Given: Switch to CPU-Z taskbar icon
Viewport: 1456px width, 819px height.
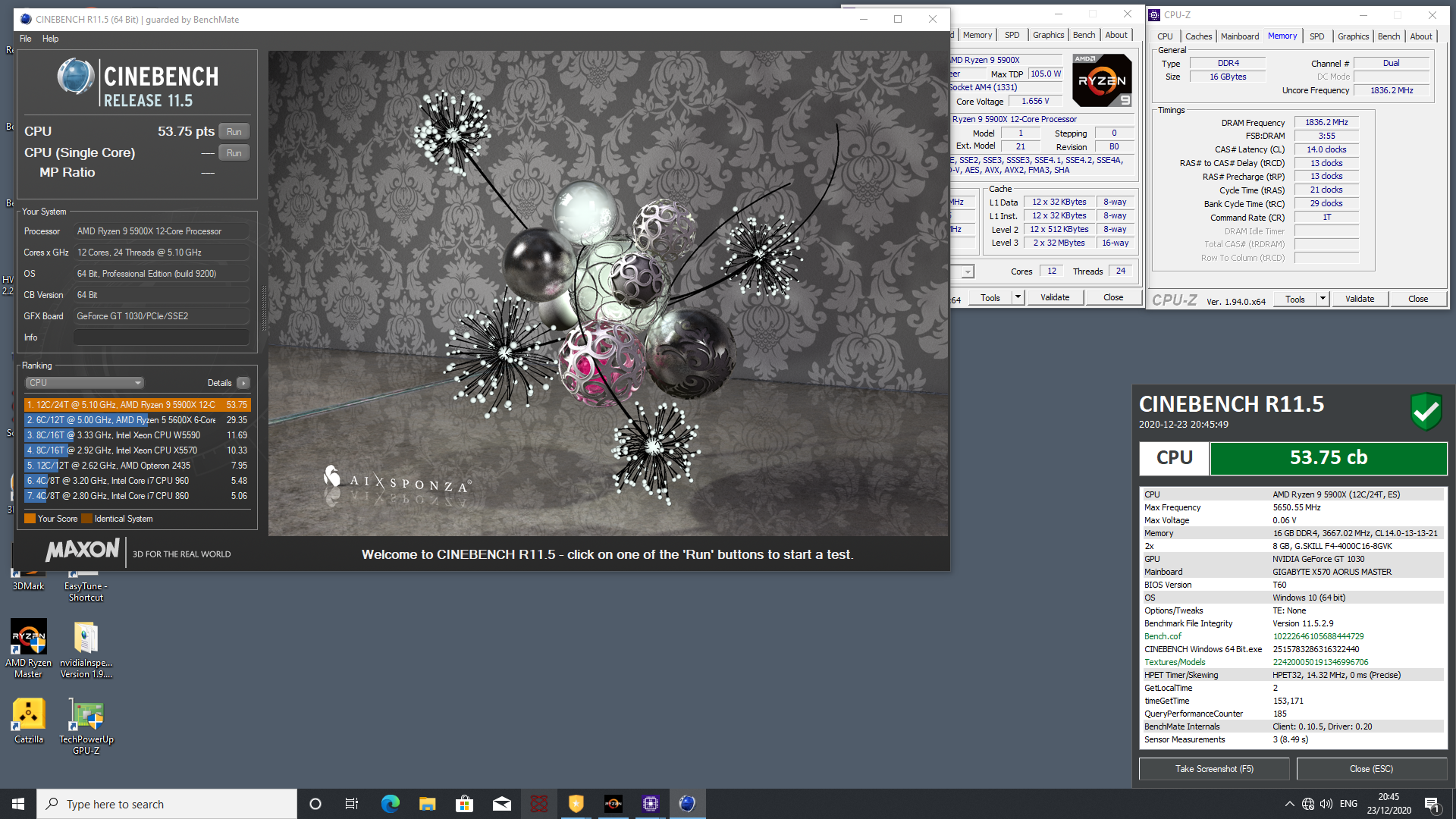Looking at the screenshot, I should [x=650, y=804].
